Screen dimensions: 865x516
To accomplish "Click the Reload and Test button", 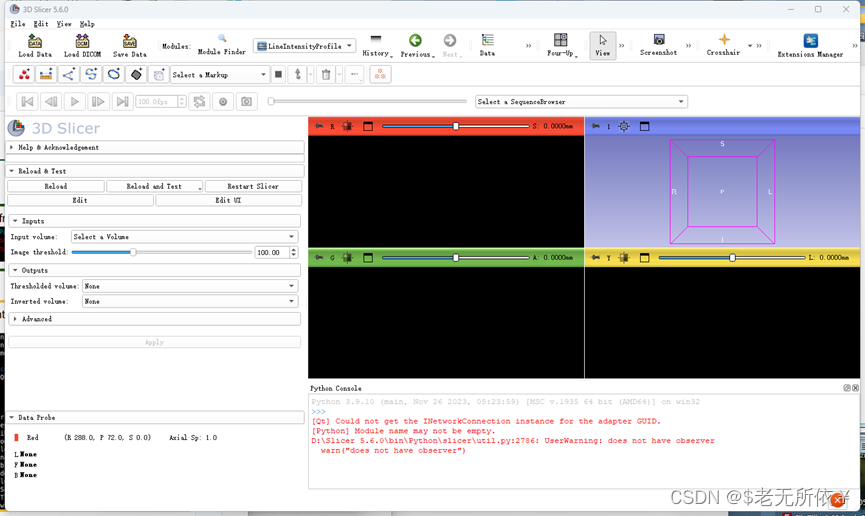I will click(x=154, y=187).
